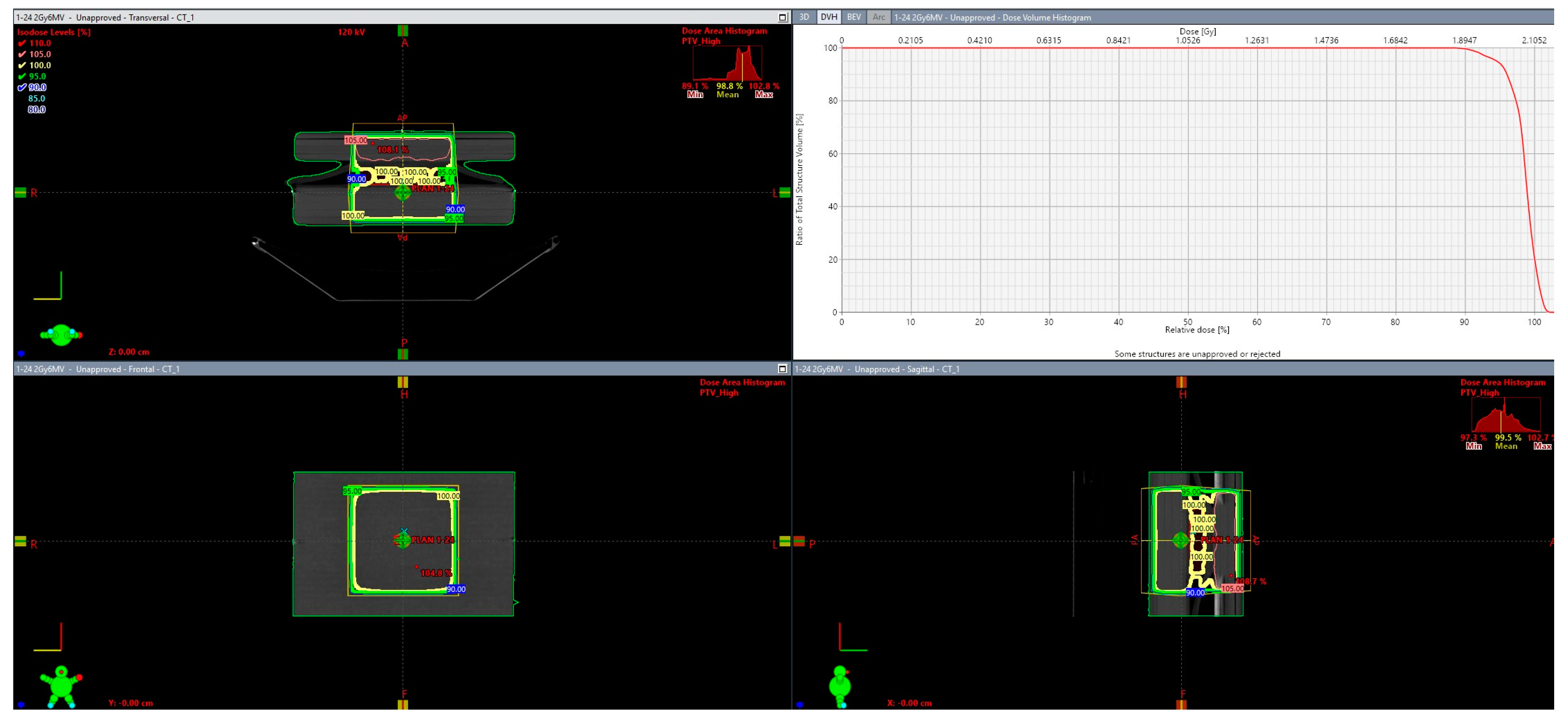This screenshot has width=1568, height=722.
Task: Uncheck the 110.0 isodose level
Action: pos(23,43)
